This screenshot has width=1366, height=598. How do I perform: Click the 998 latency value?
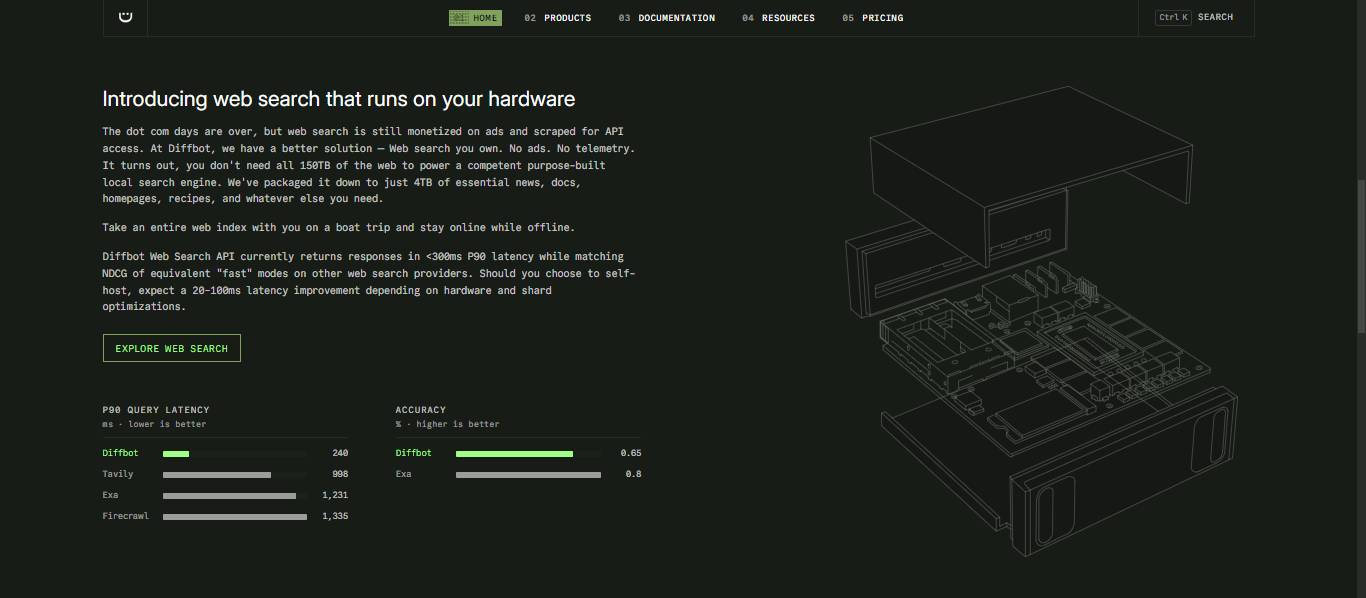coord(340,474)
